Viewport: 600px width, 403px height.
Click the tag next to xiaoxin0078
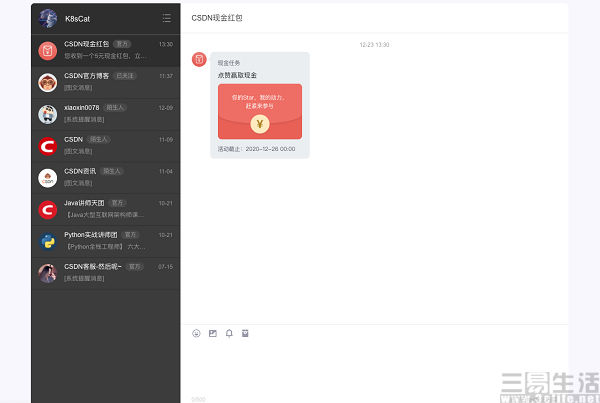click(x=115, y=108)
